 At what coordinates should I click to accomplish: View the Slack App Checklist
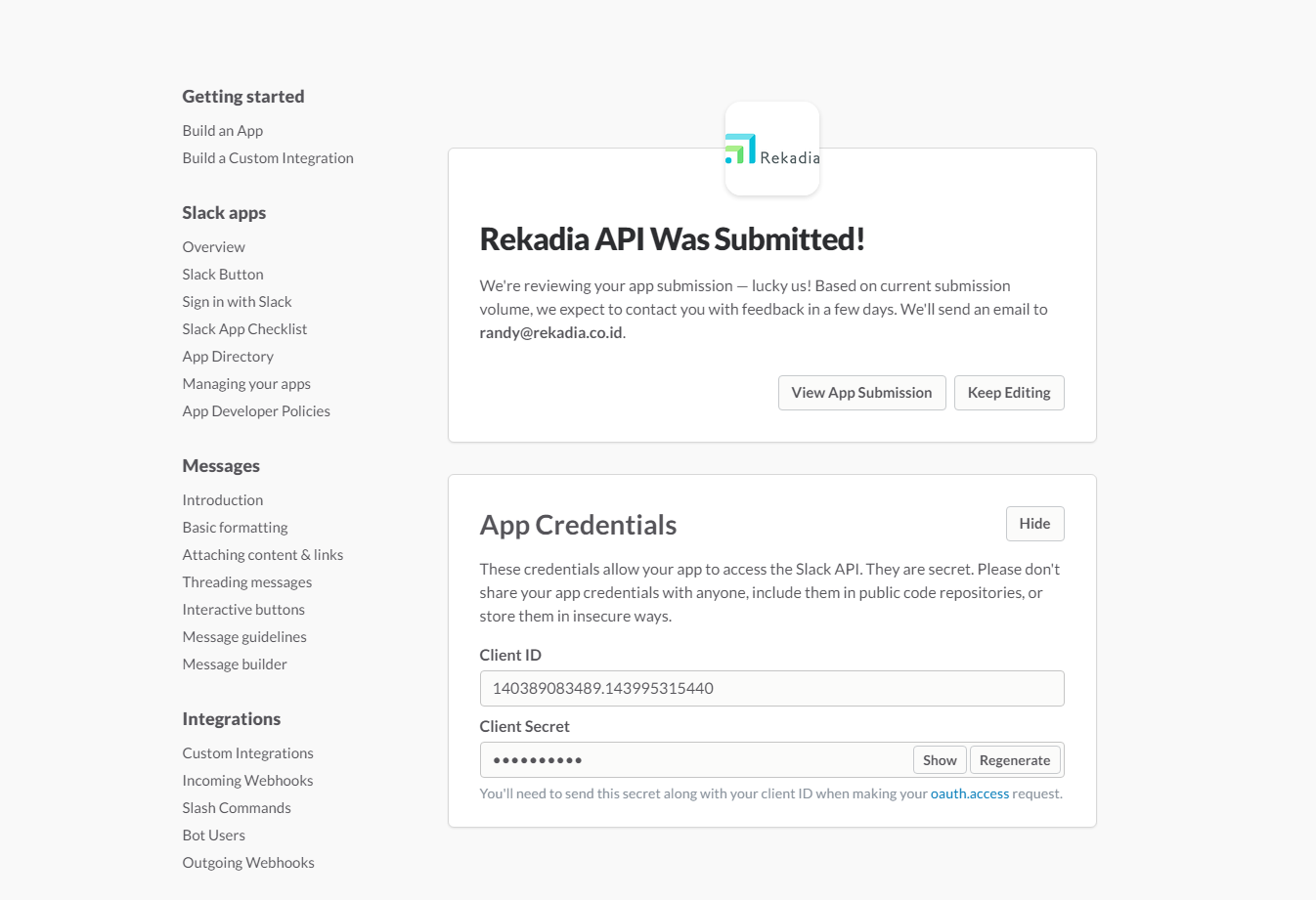point(244,329)
